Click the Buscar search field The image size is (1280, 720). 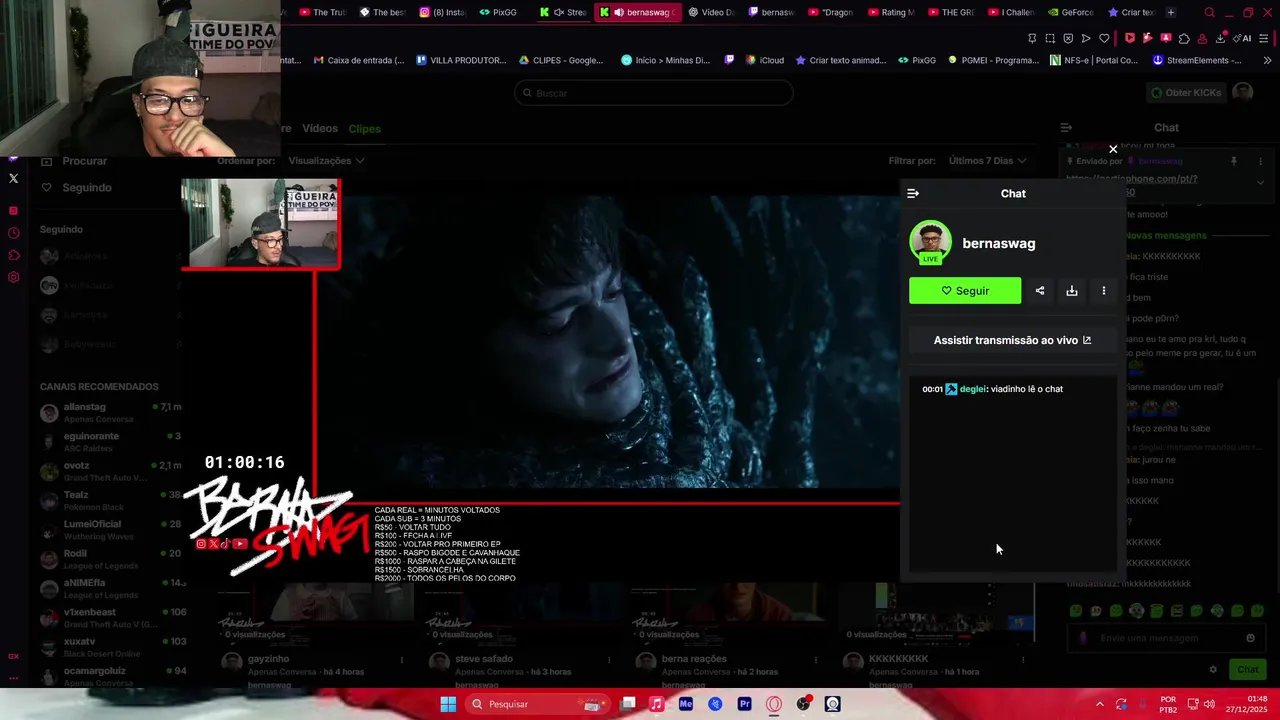click(x=654, y=93)
